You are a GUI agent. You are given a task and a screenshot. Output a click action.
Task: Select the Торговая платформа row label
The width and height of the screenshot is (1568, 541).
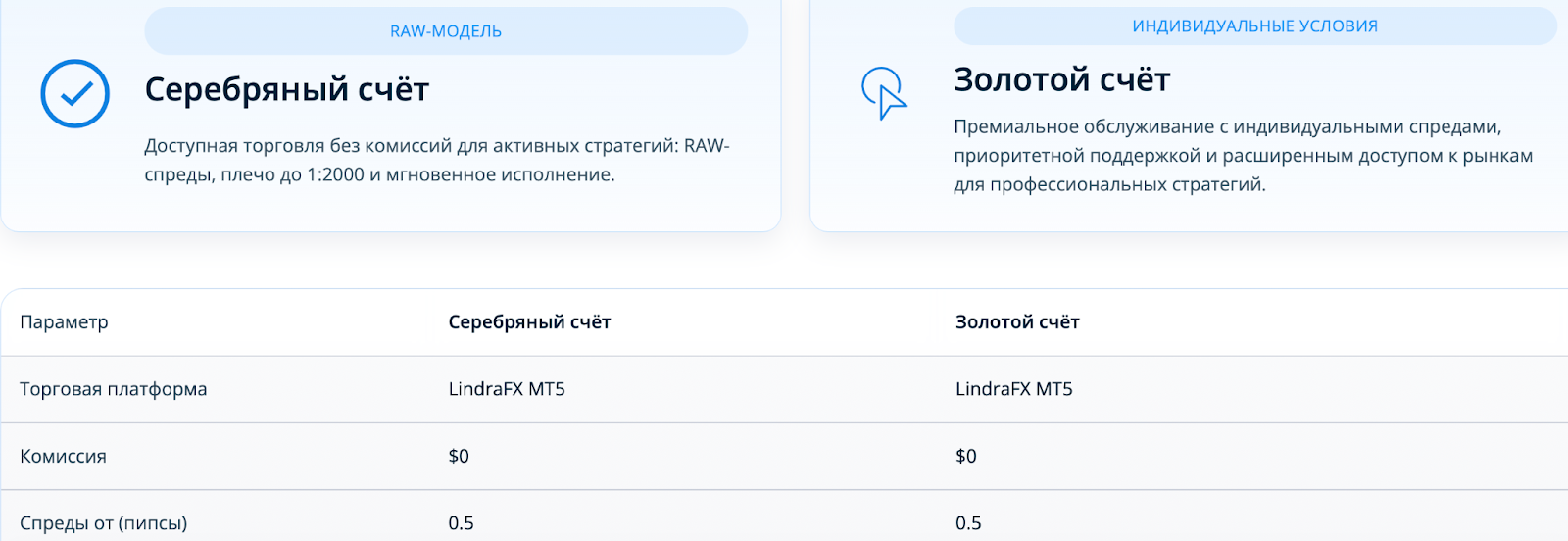(x=114, y=389)
